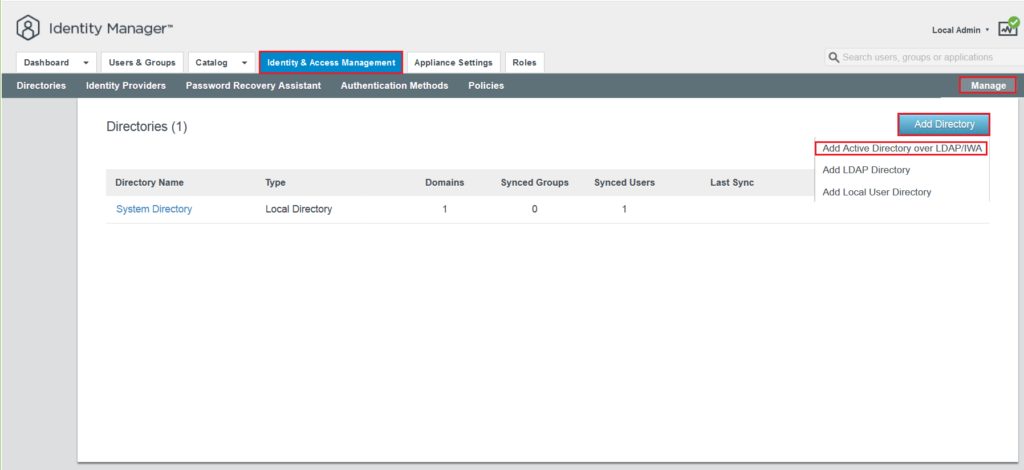Open Identity Providers section
Viewport: 1024px width, 470px height.
[x=125, y=86]
